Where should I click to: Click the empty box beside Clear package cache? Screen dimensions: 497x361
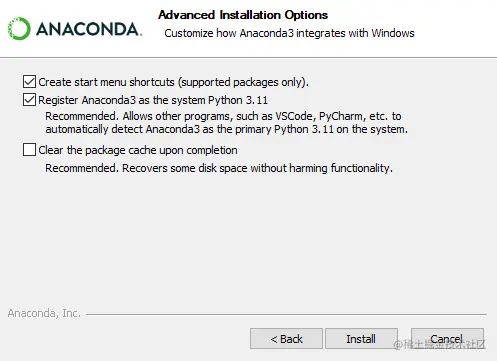pyautogui.click(x=29, y=150)
